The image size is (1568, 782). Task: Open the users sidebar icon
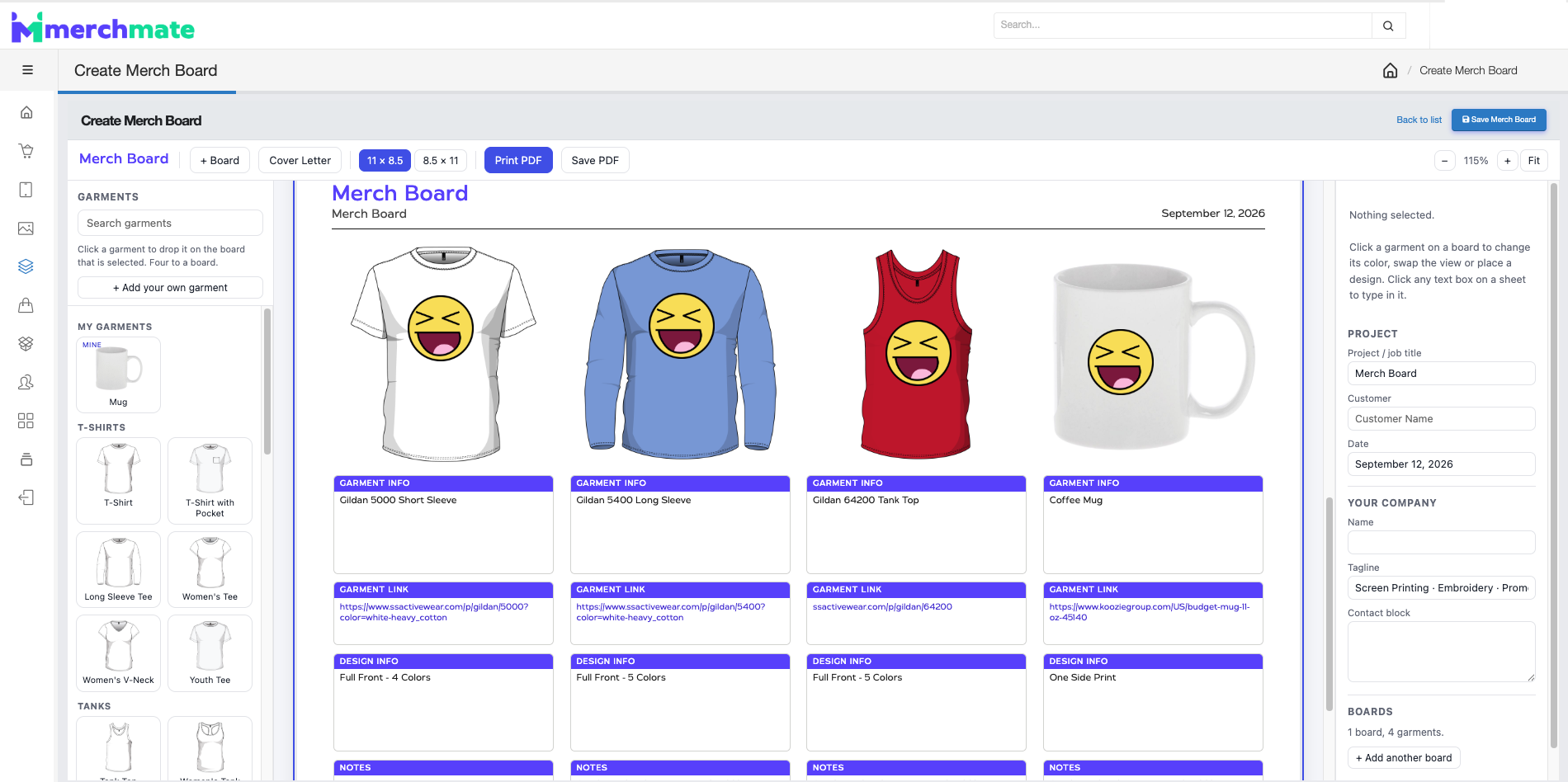[26, 382]
